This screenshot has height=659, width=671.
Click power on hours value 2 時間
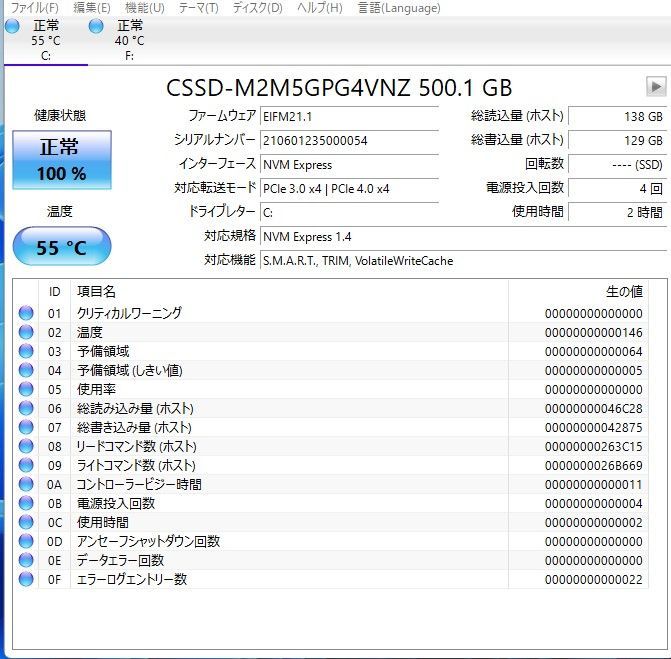click(617, 213)
